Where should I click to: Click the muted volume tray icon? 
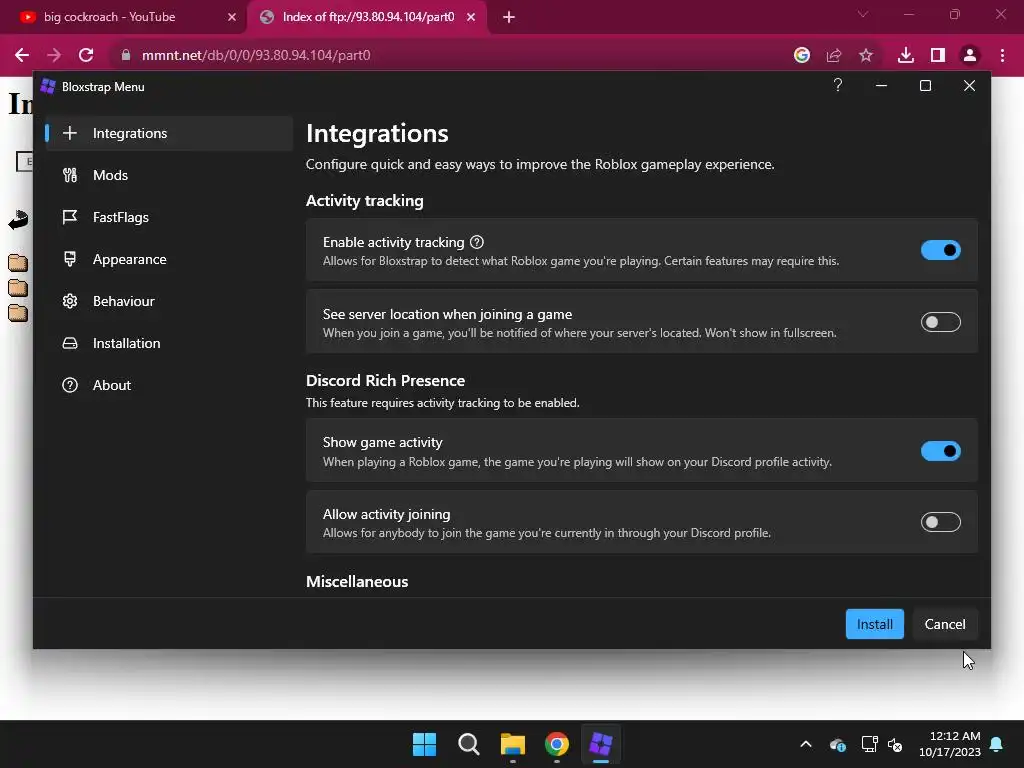[895, 744]
